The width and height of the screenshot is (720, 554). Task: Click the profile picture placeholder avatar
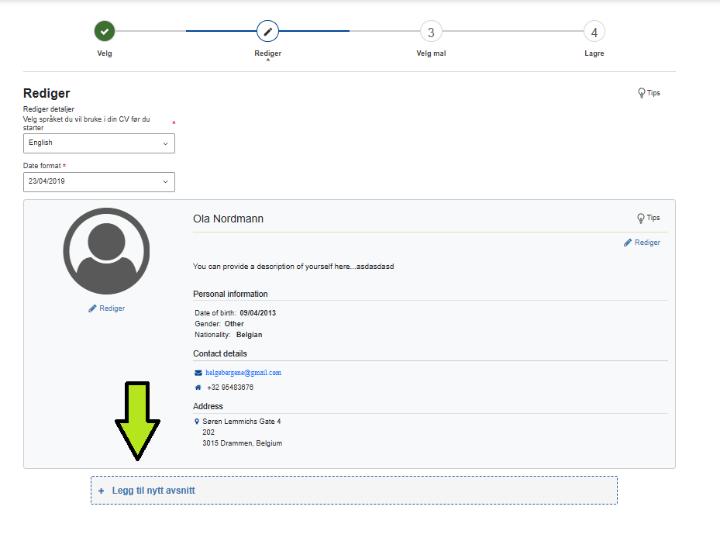(107, 251)
